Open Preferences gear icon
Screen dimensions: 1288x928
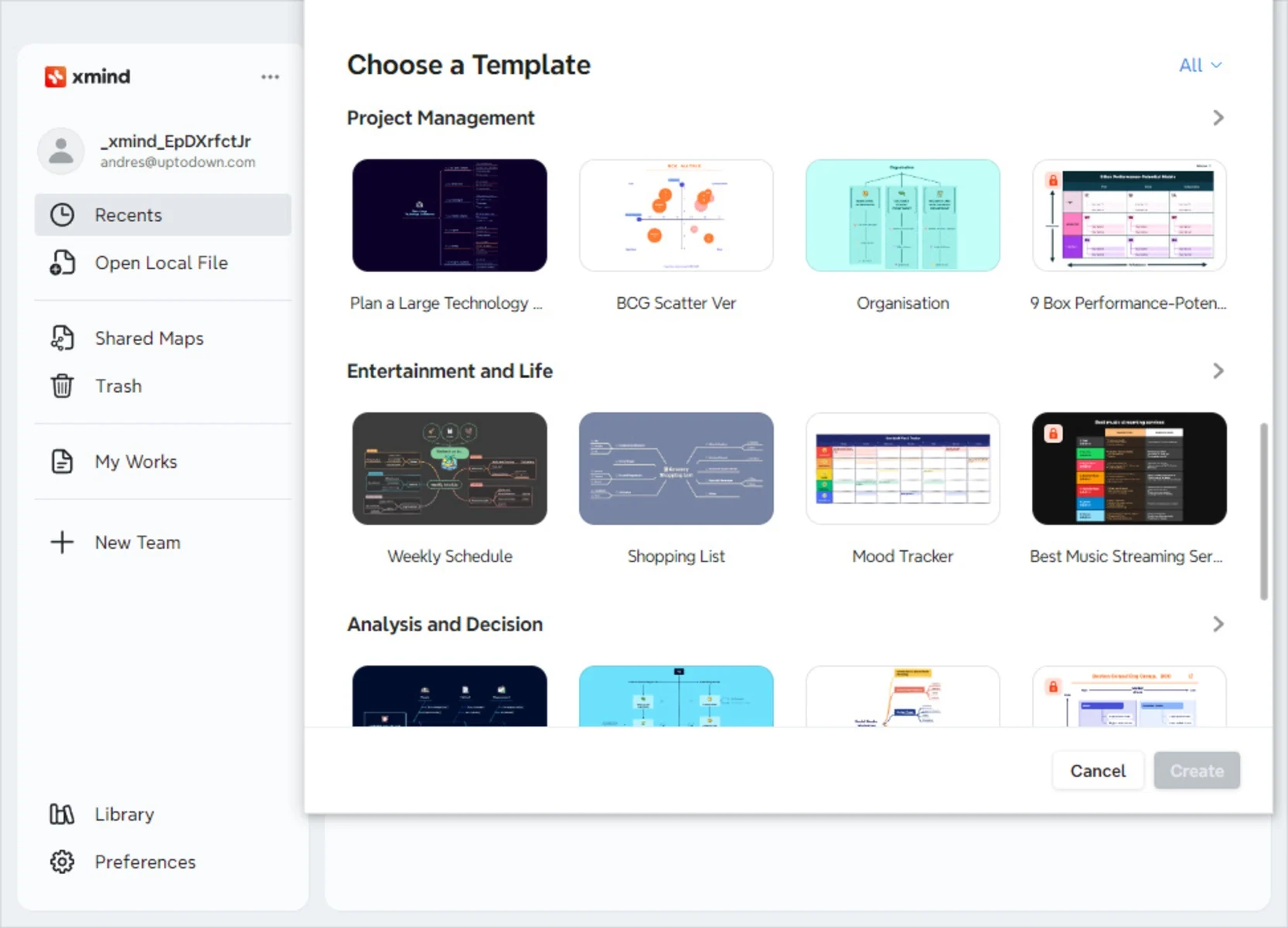[x=62, y=861]
